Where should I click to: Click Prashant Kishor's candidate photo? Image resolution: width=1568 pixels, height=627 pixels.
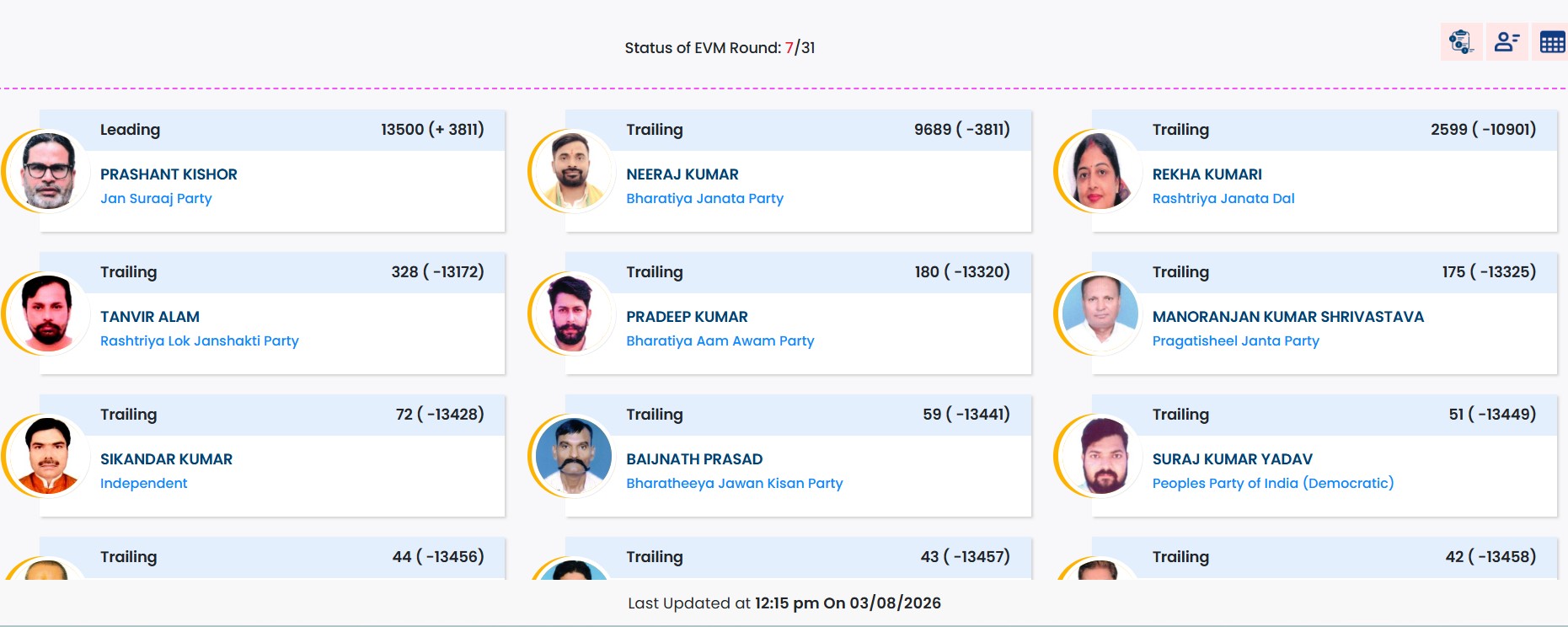[47, 171]
